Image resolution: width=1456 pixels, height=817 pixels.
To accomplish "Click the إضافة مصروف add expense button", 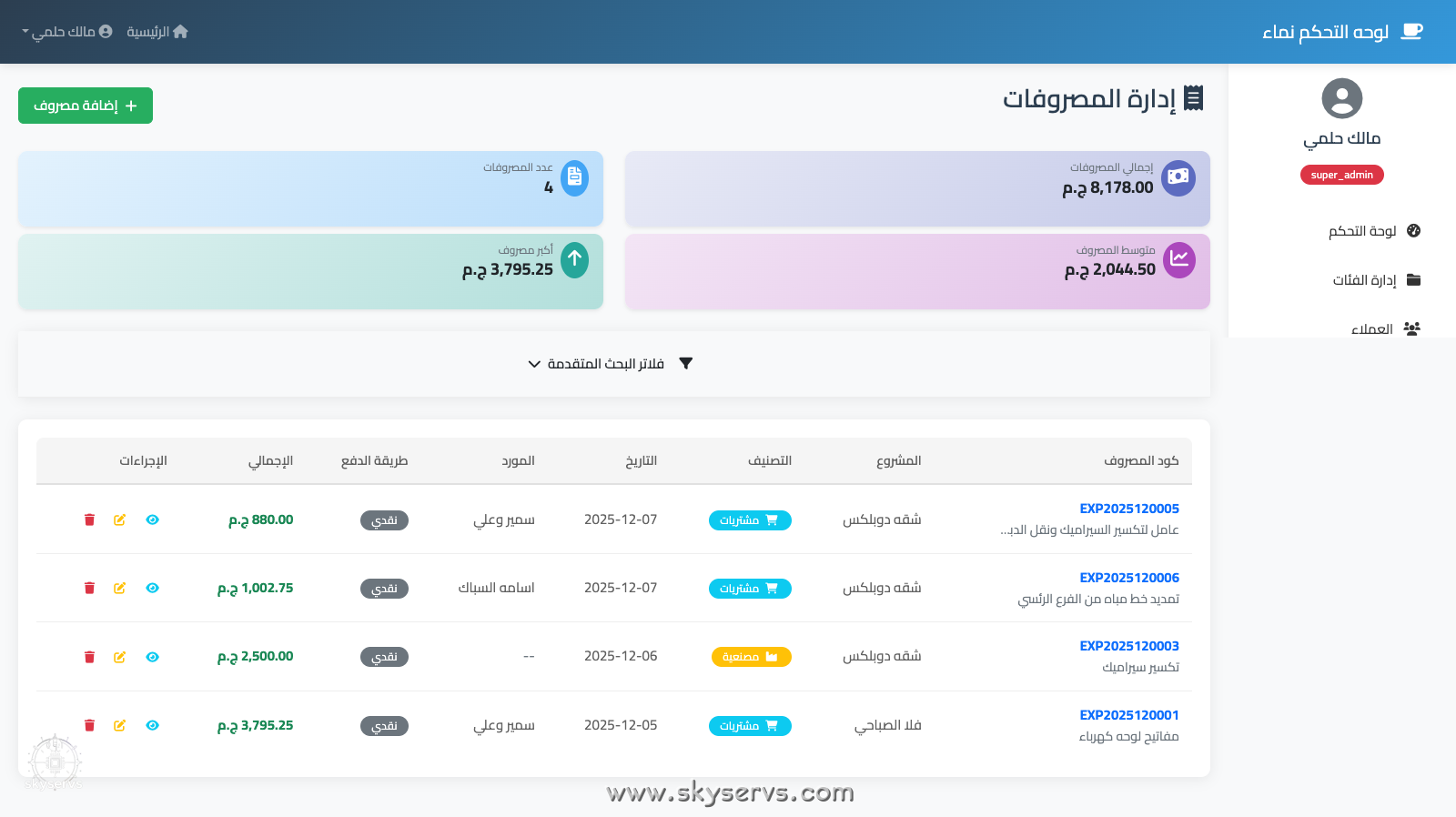I will (x=86, y=106).
